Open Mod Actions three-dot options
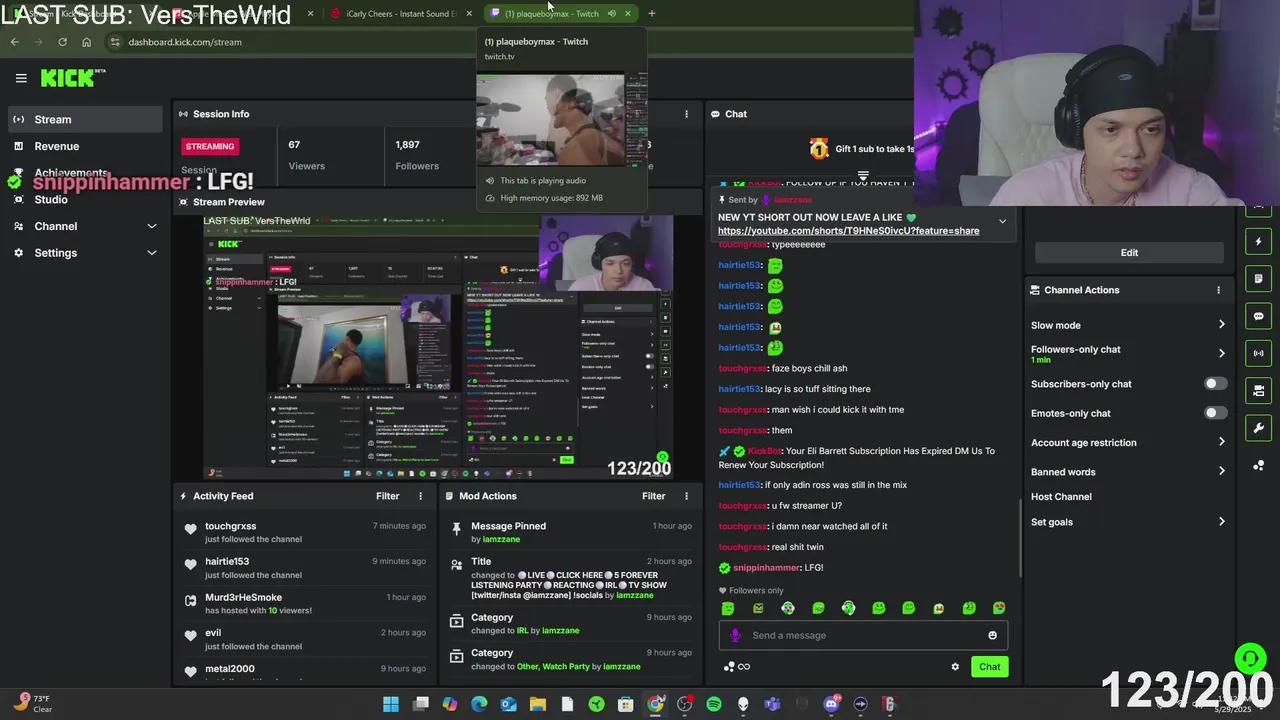 (x=686, y=496)
